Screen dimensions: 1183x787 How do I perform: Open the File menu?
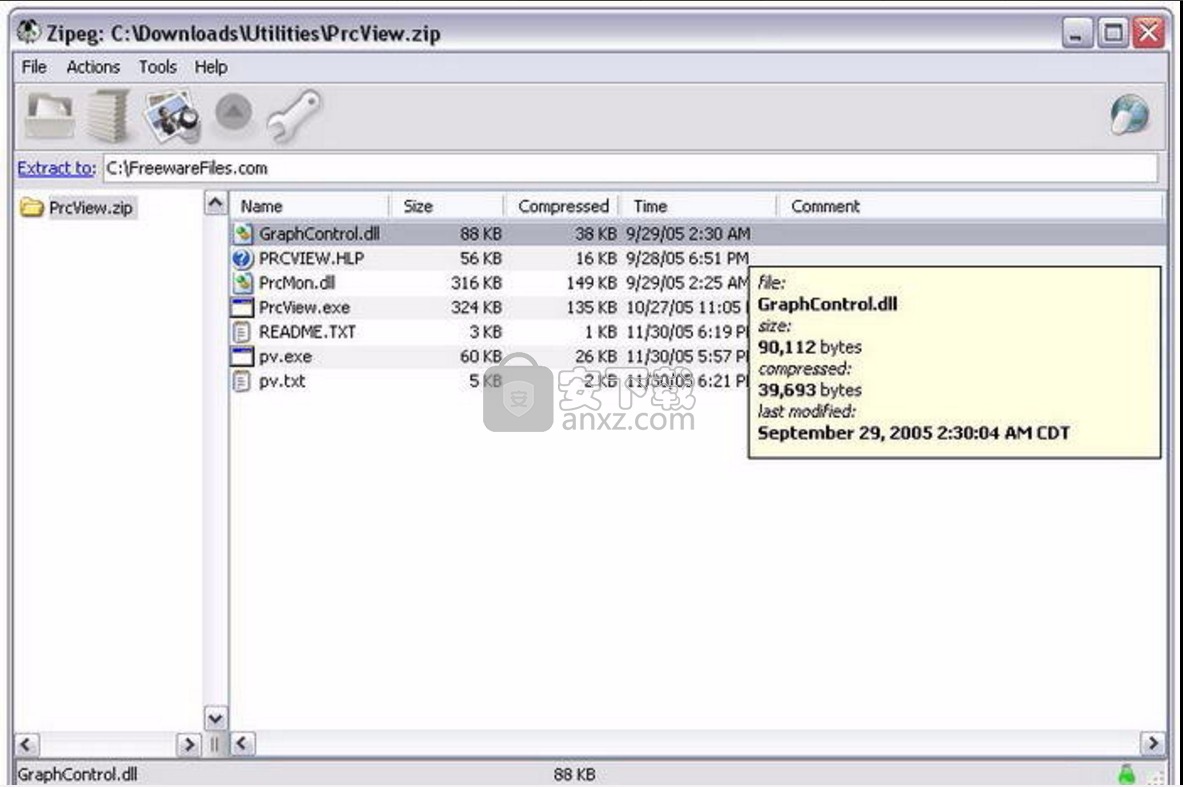34,67
